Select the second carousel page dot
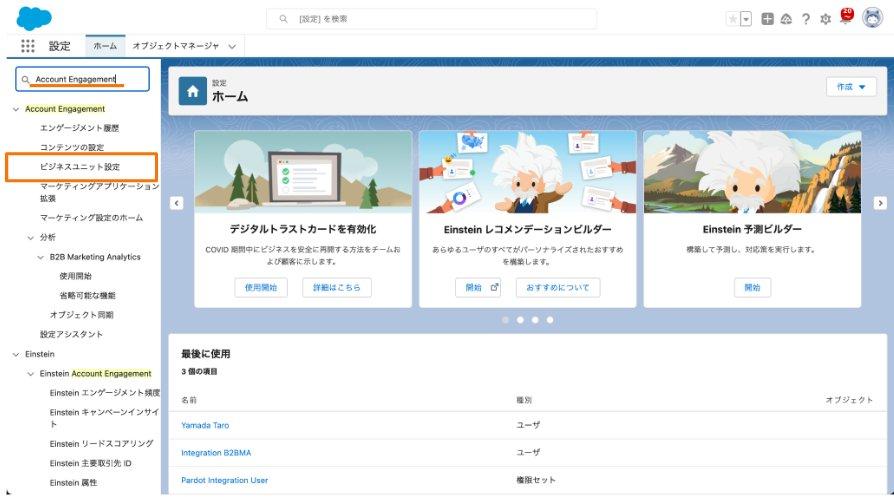The height and width of the screenshot is (497, 894). (x=520, y=320)
